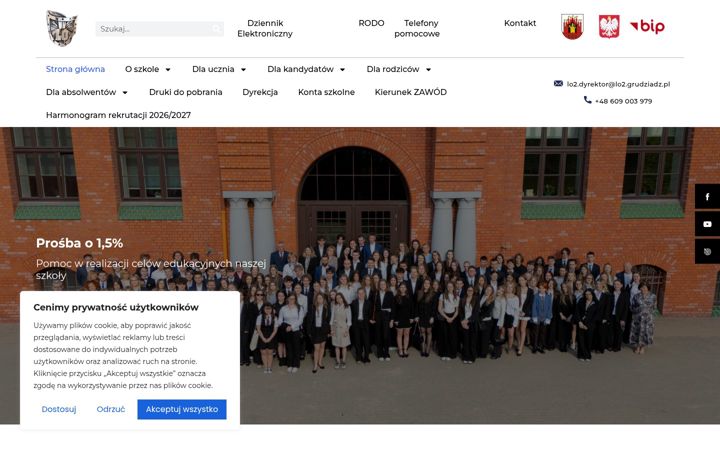This screenshot has width=720, height=450.
Task: Click the envelope email icon
Action: (x=558, y=84)
